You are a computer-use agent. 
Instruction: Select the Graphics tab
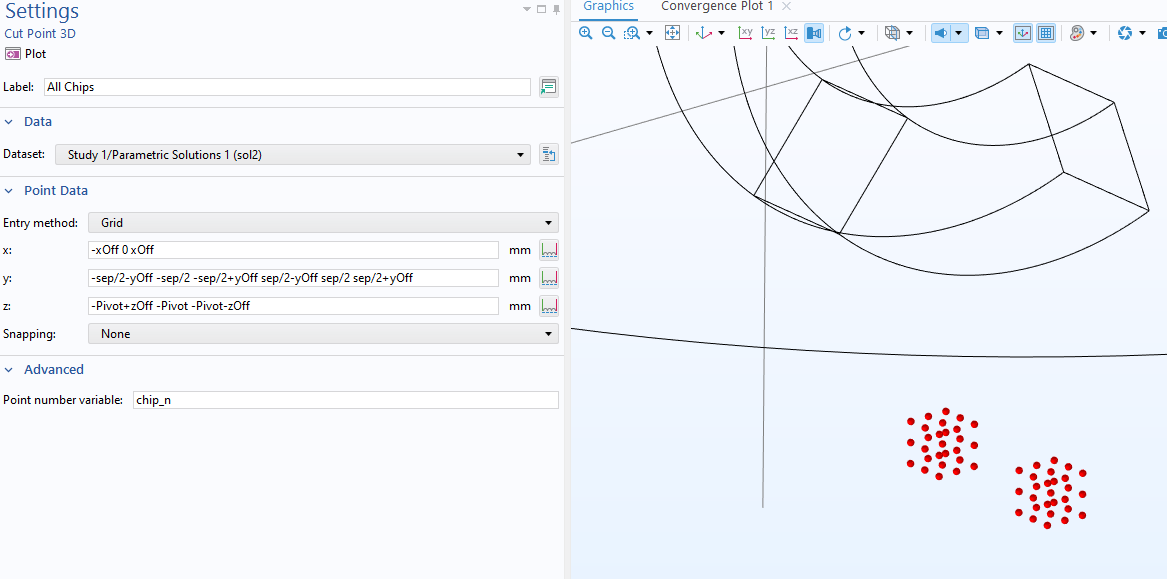tap(608, 7)
